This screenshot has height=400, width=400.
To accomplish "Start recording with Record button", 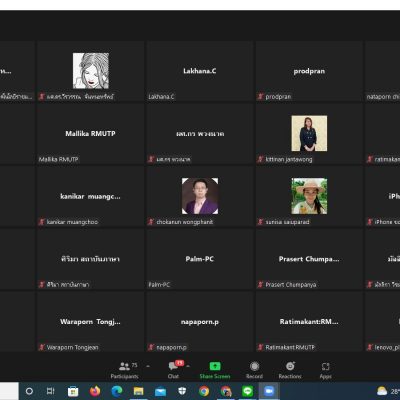I will pos(254,370).
